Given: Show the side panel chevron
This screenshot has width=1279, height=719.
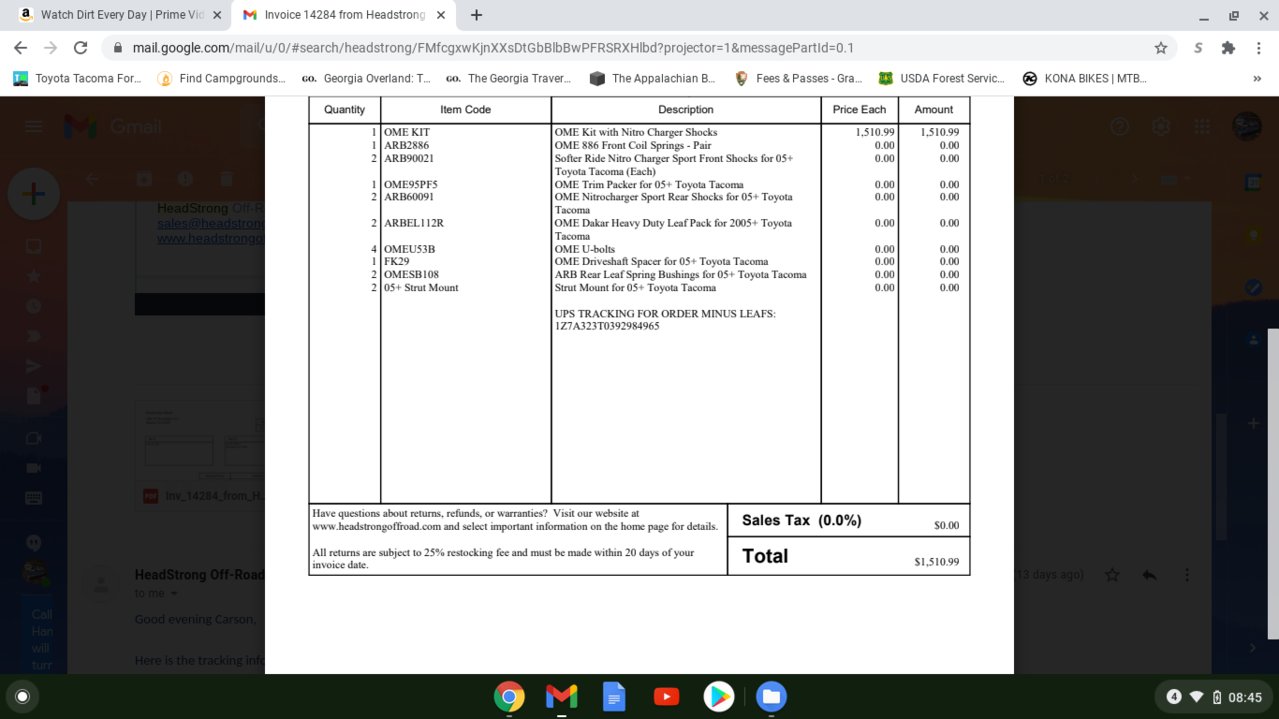Looking at the screenshot, I should point(1254,648).
